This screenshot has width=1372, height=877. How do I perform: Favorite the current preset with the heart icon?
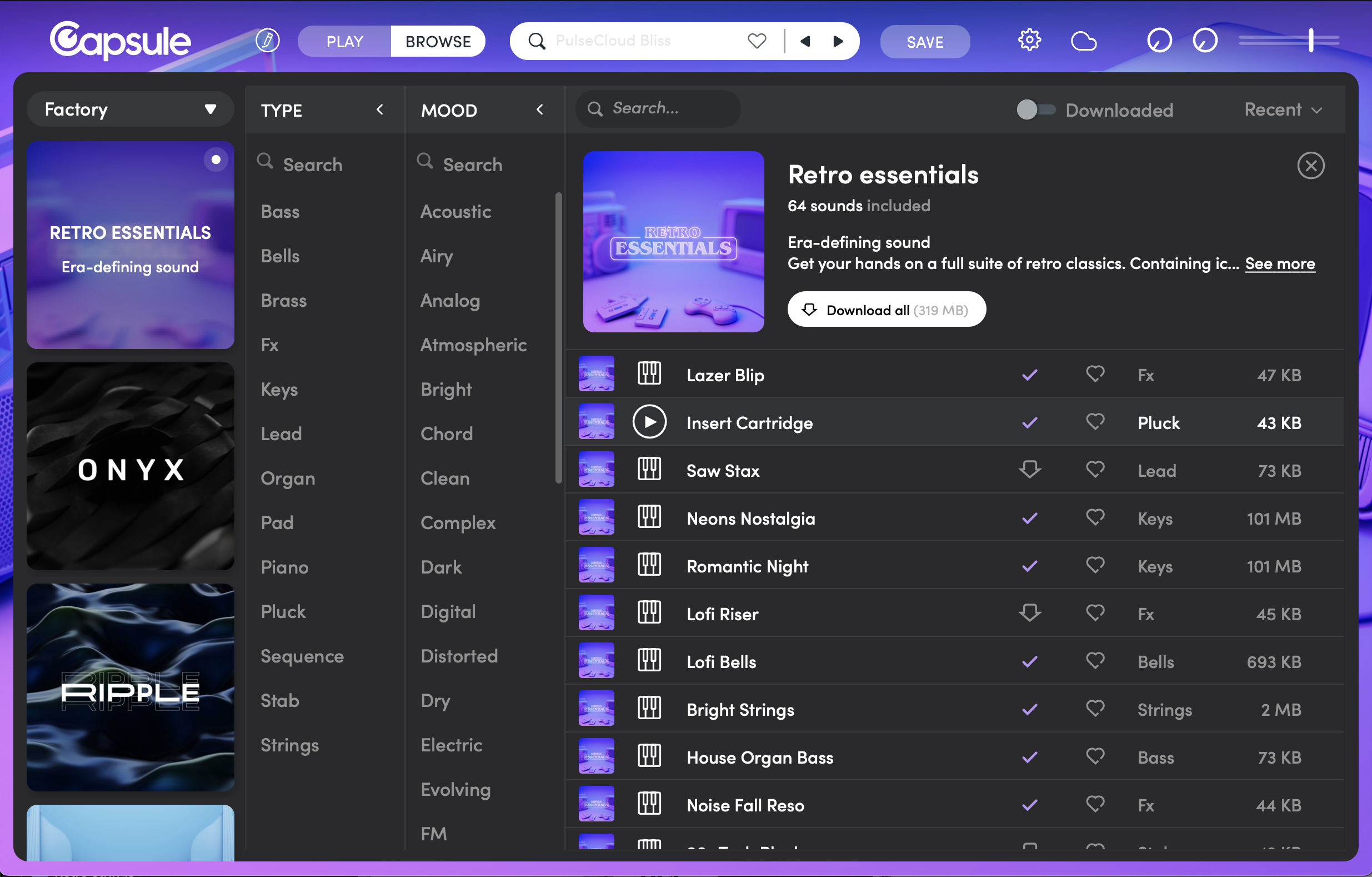click(x=757, y=41)
